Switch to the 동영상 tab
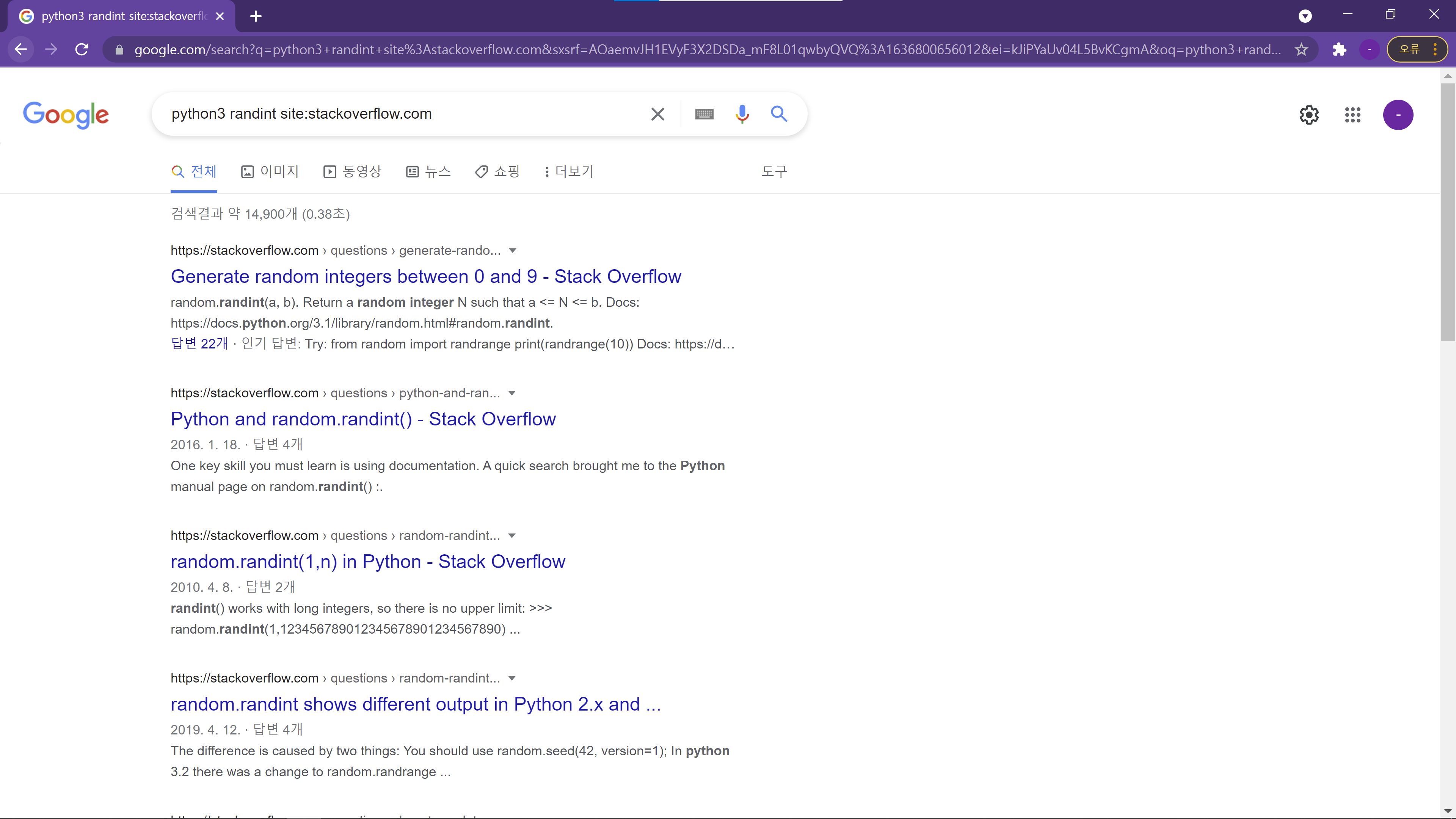This screenshot has height=819, width=1456. (x=353, y=171)
